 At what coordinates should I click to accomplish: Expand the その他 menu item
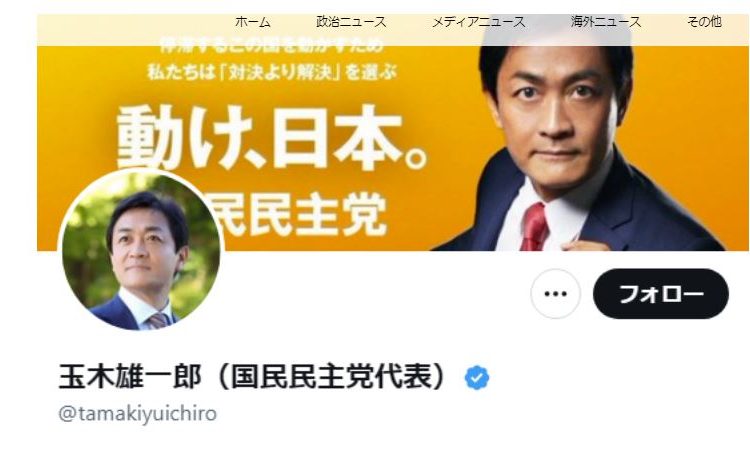(x=704, y=22)
